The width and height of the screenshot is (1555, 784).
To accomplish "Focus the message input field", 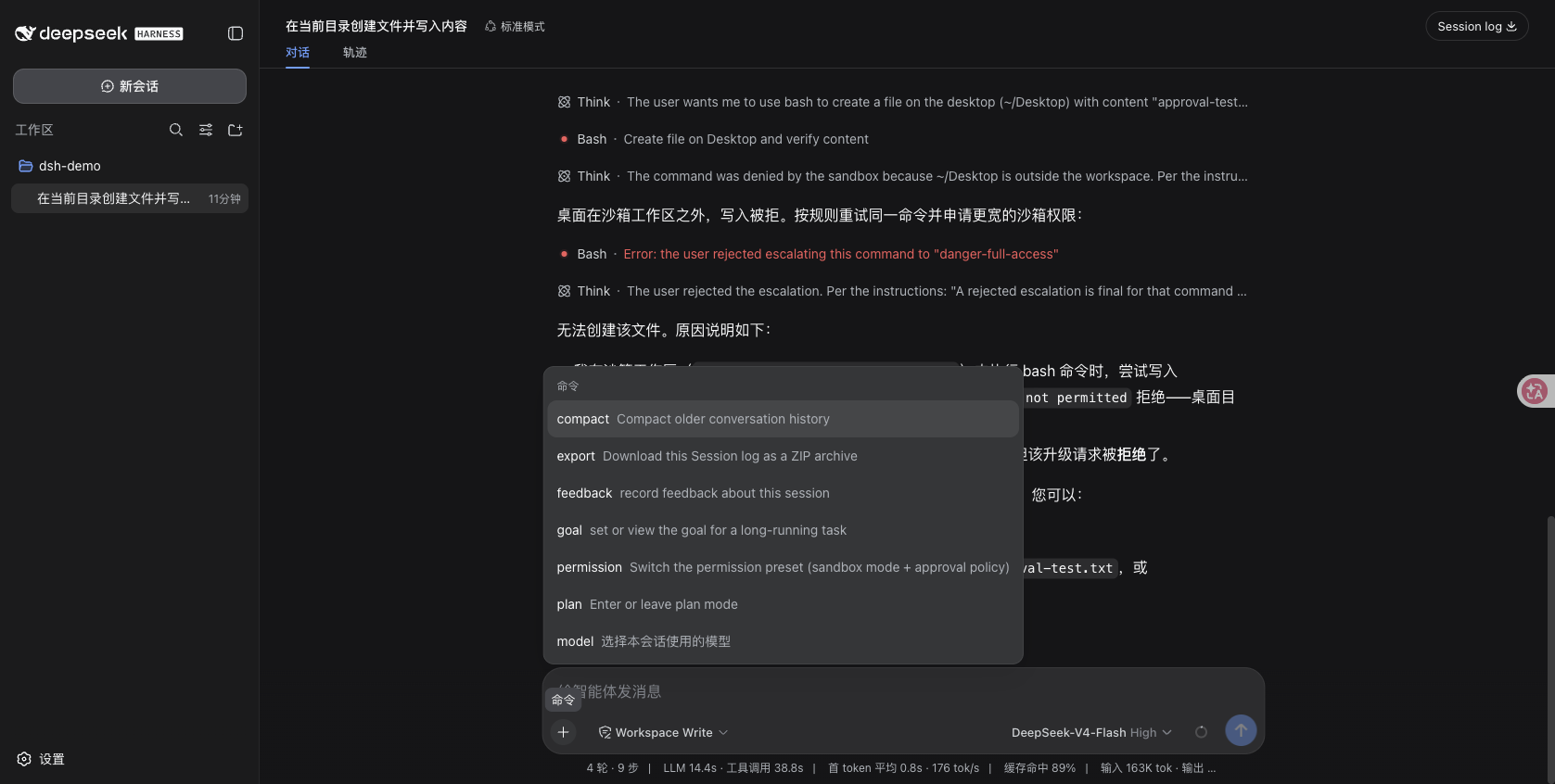I will (x=903, y=691).
